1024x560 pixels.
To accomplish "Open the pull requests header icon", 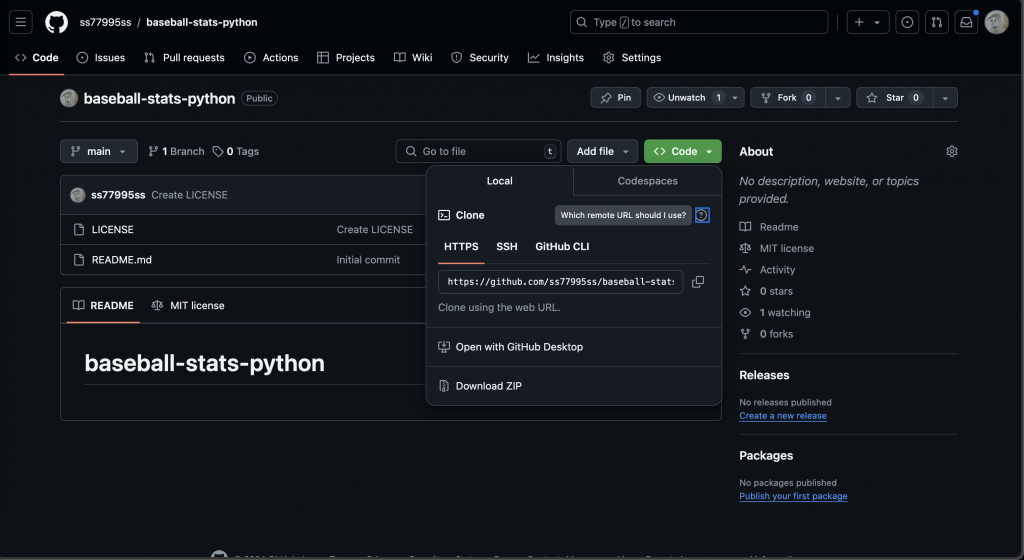I will (x=937, y=22).
